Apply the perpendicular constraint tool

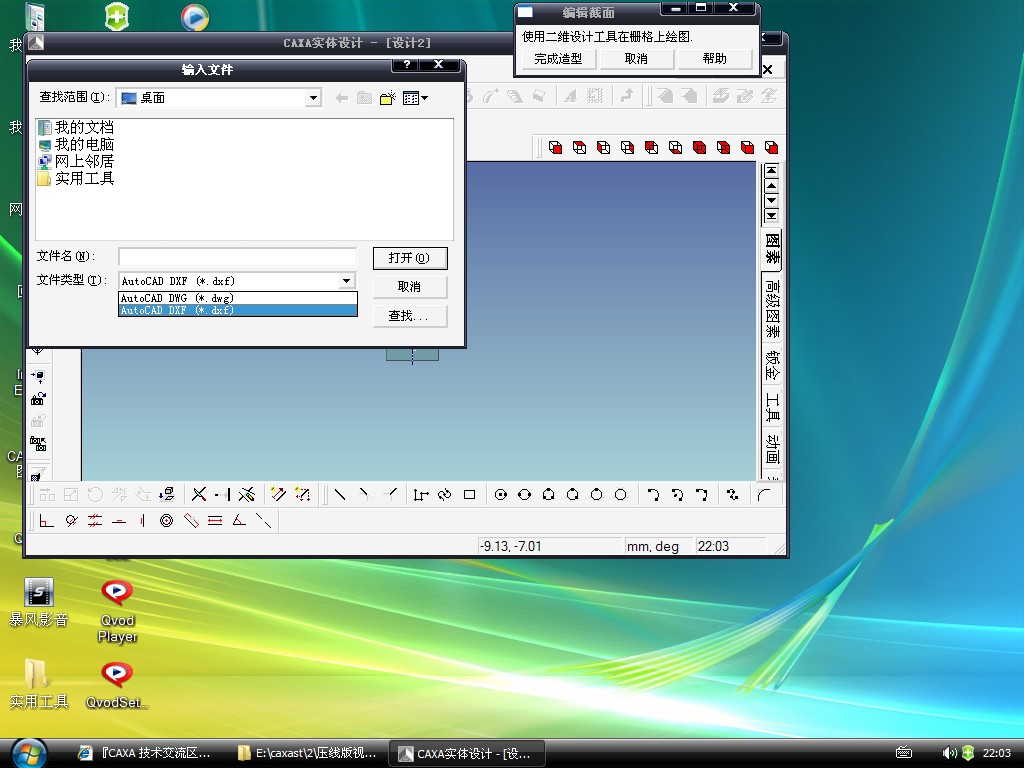pyautogui.click(x=46, y=520)
